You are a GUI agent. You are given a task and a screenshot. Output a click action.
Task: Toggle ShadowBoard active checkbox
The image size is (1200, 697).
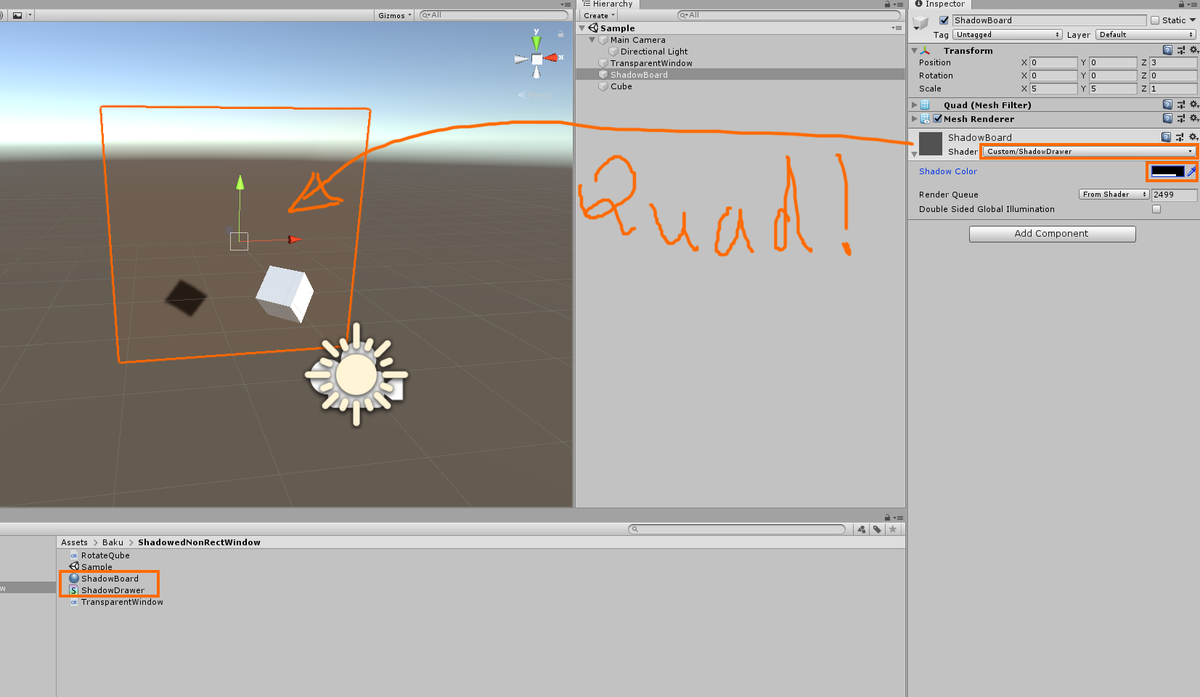point(944,20)
